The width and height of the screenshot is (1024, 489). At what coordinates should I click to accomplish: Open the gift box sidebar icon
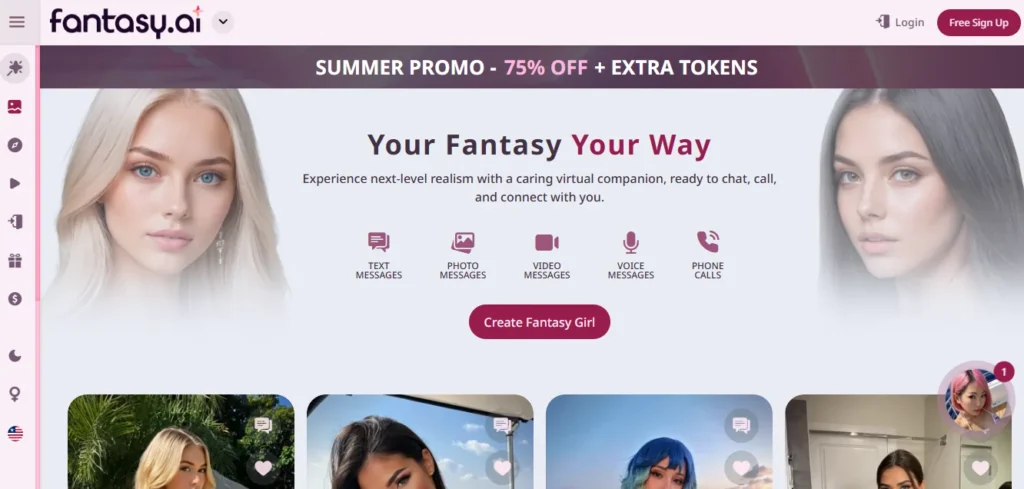tap(15, 260)
